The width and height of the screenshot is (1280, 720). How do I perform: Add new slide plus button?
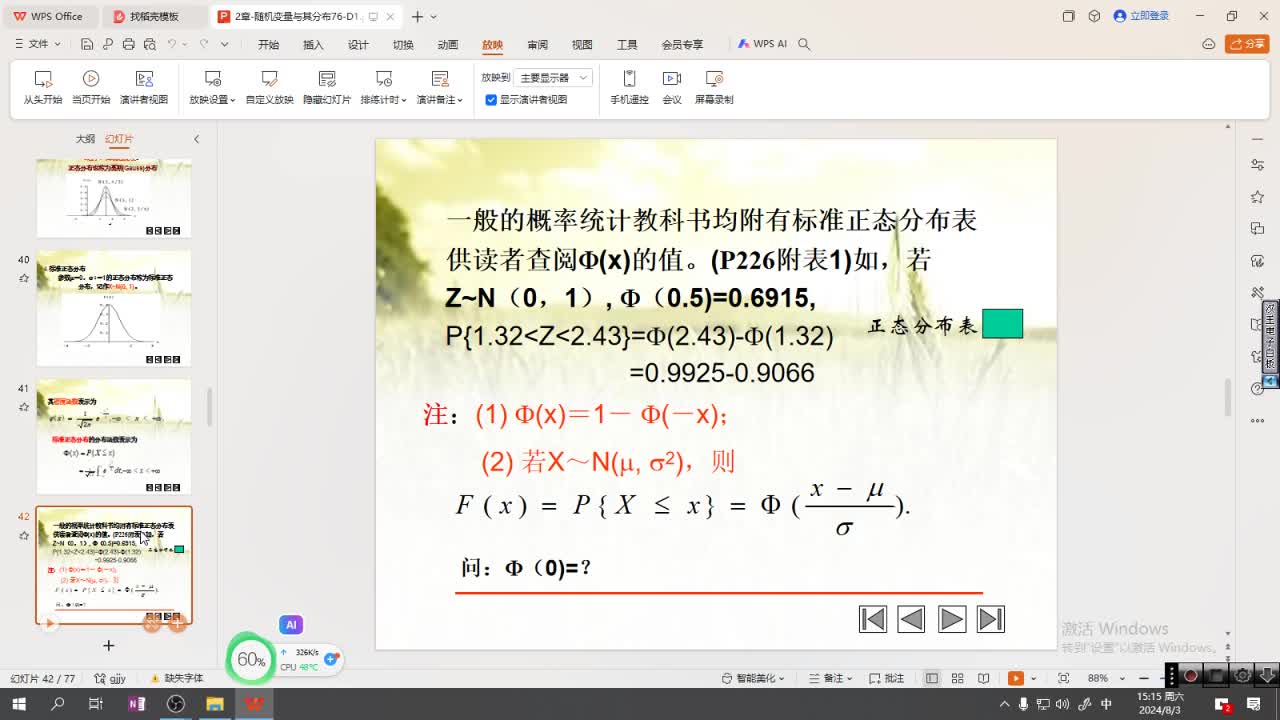point(109,645)
